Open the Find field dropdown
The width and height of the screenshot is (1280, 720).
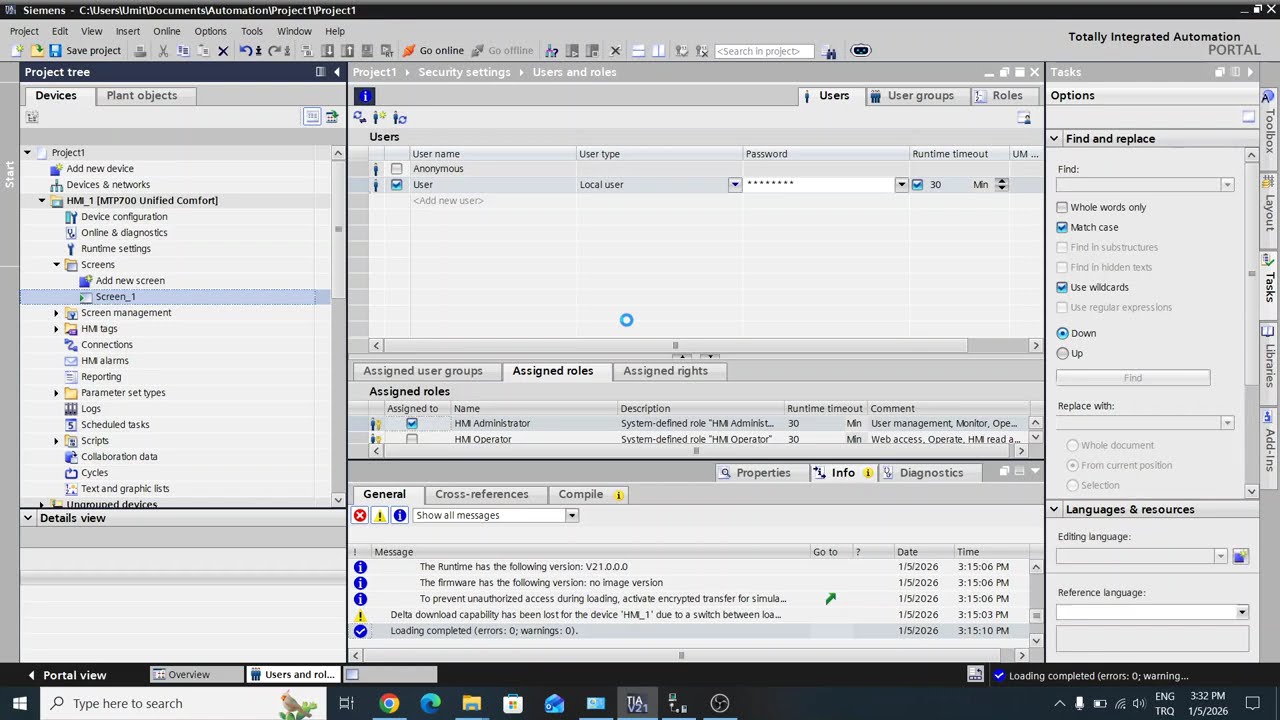point(1227,185)
